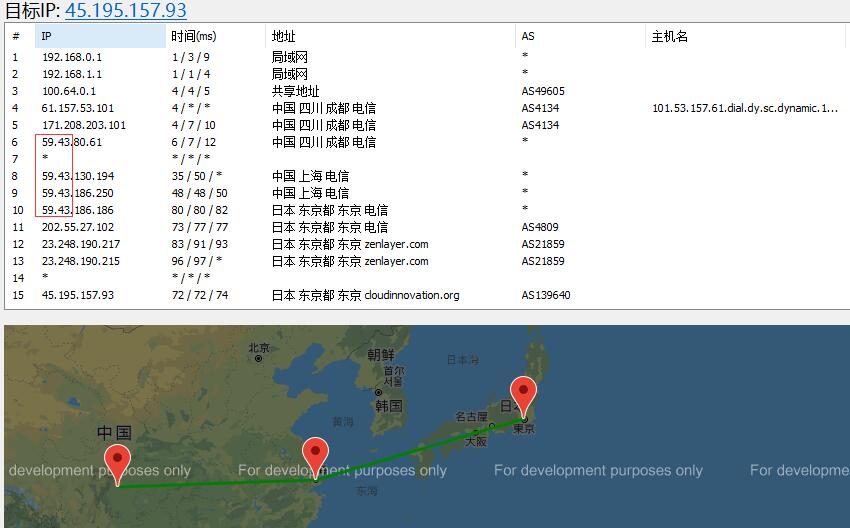Select hop IP 61.157.53.101
This screenshot has width=850, height=528.
(x=78, y=108)
